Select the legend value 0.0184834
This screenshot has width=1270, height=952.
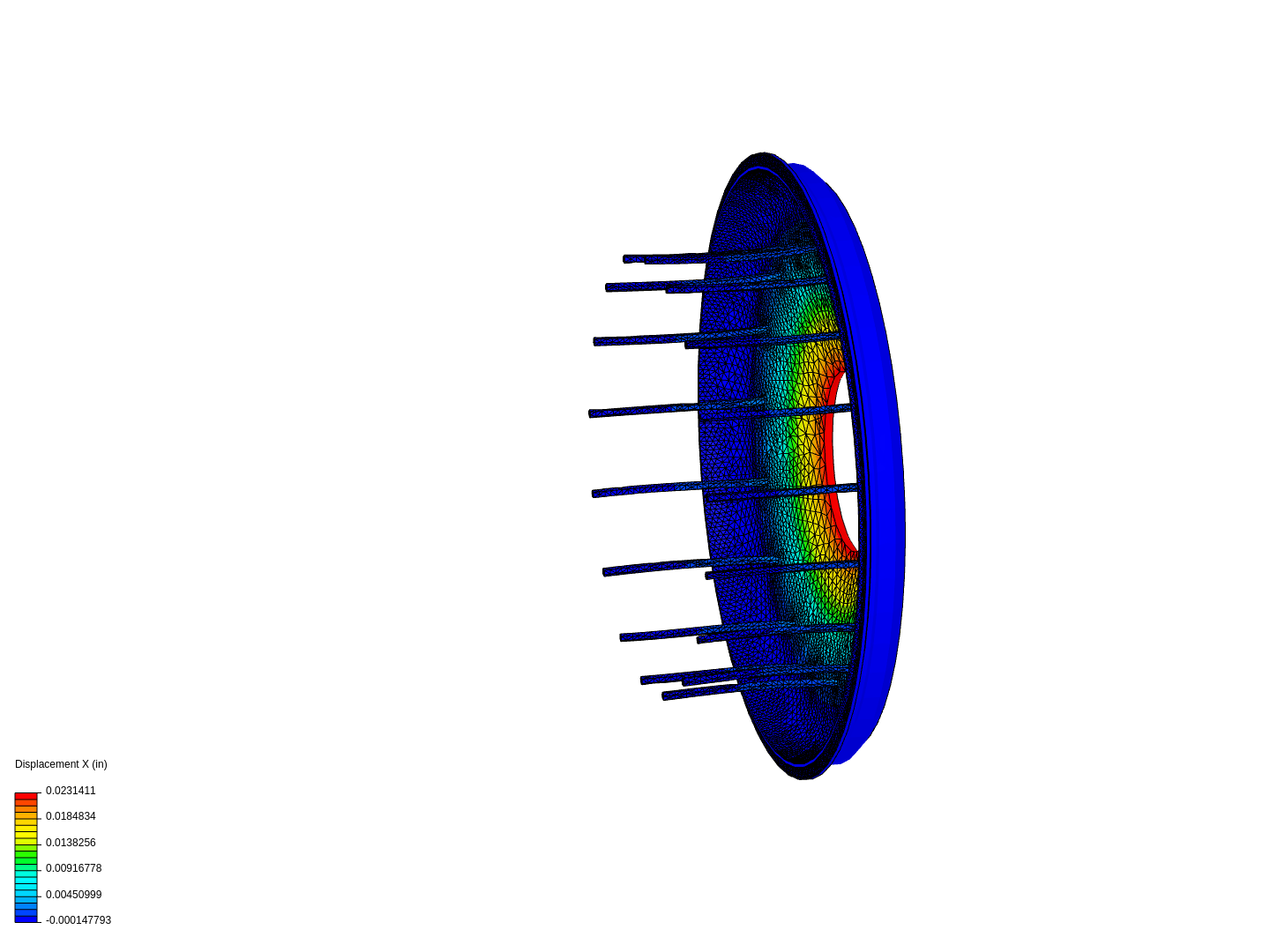coord(71,816)
